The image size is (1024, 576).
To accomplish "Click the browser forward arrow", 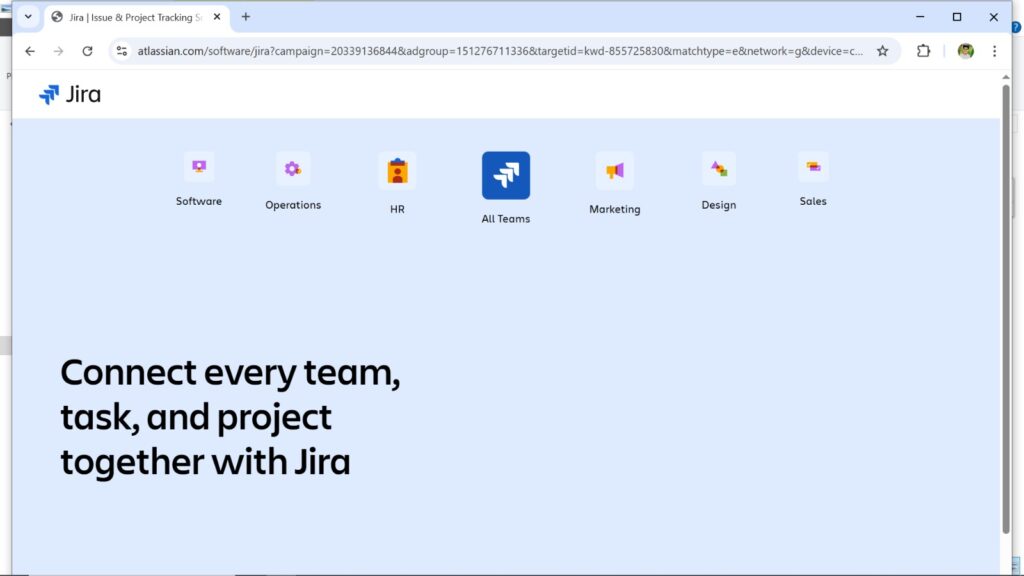I will point(58,51).
